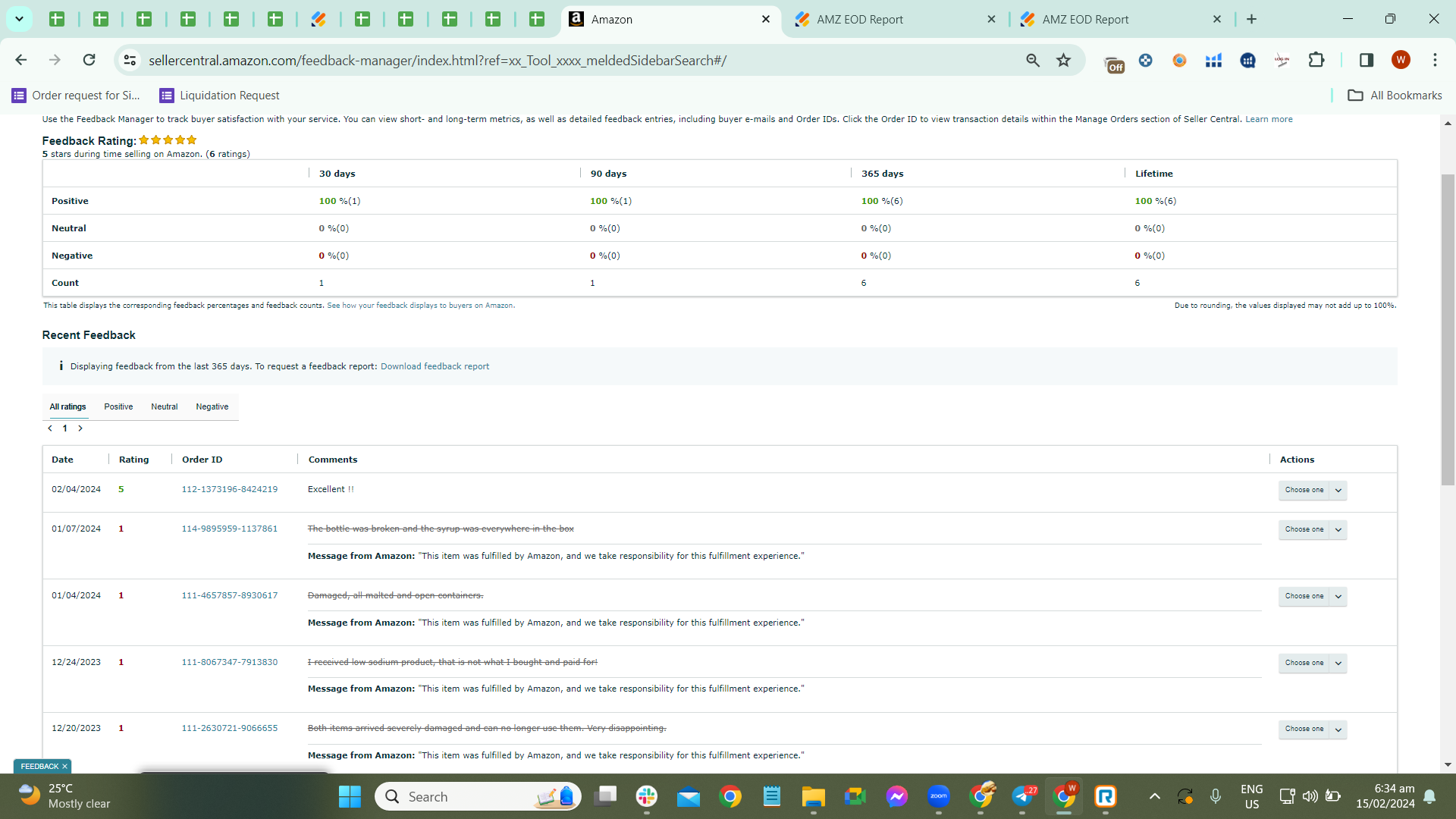Open Slack from the taskbar
Image resolution: width=1456 pixels, height=819 pixels.
tap(647, 796)
